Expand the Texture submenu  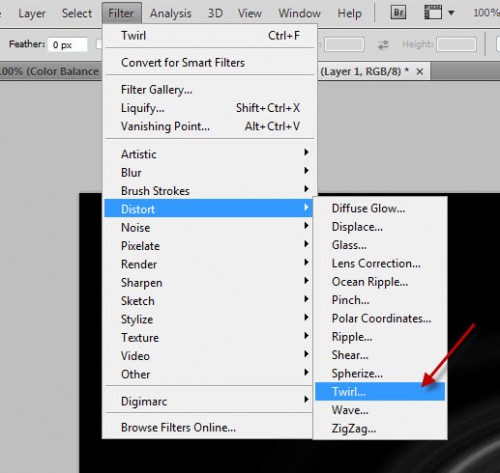click(209, 337)
